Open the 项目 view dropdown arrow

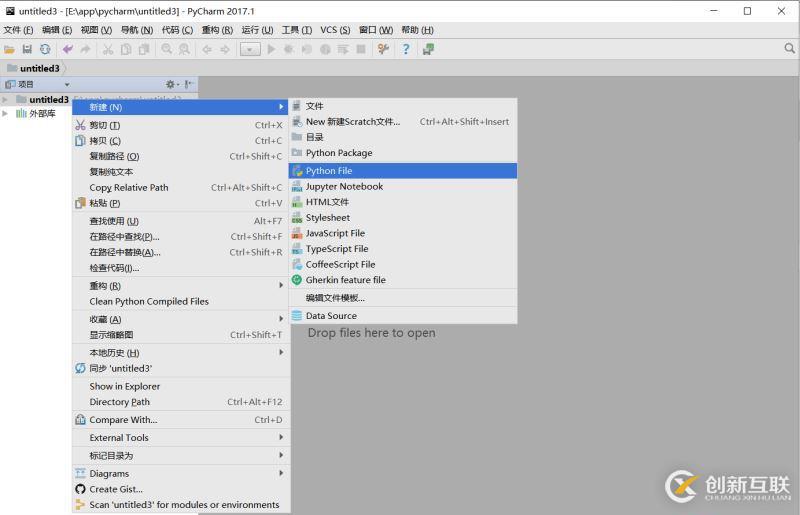click(67, 85)
